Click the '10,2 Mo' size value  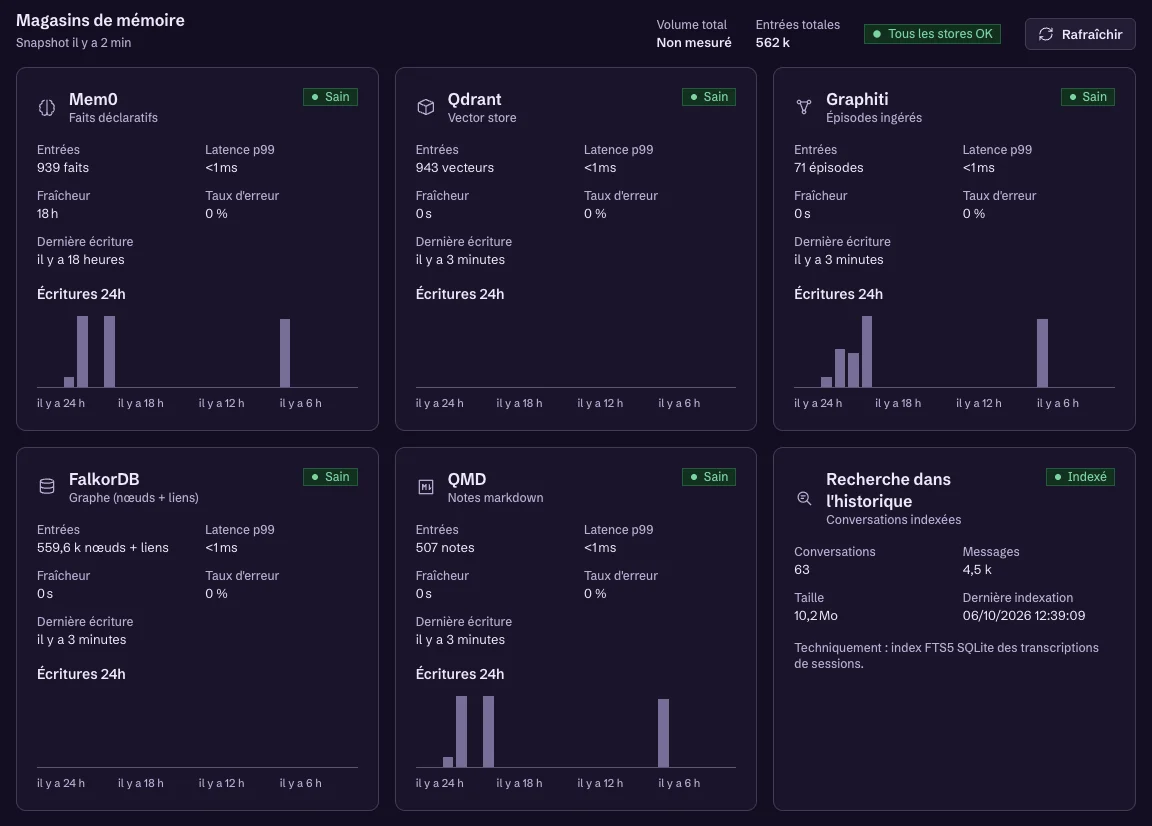(x=816, y=616)
